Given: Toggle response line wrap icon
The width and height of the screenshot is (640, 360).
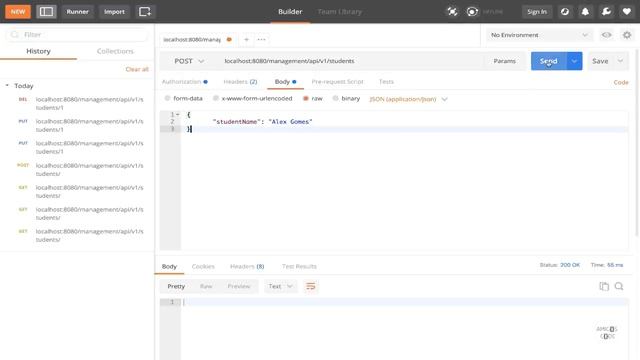Looking at the screenshot, I should pyautogui.click(x=311, y=286).
